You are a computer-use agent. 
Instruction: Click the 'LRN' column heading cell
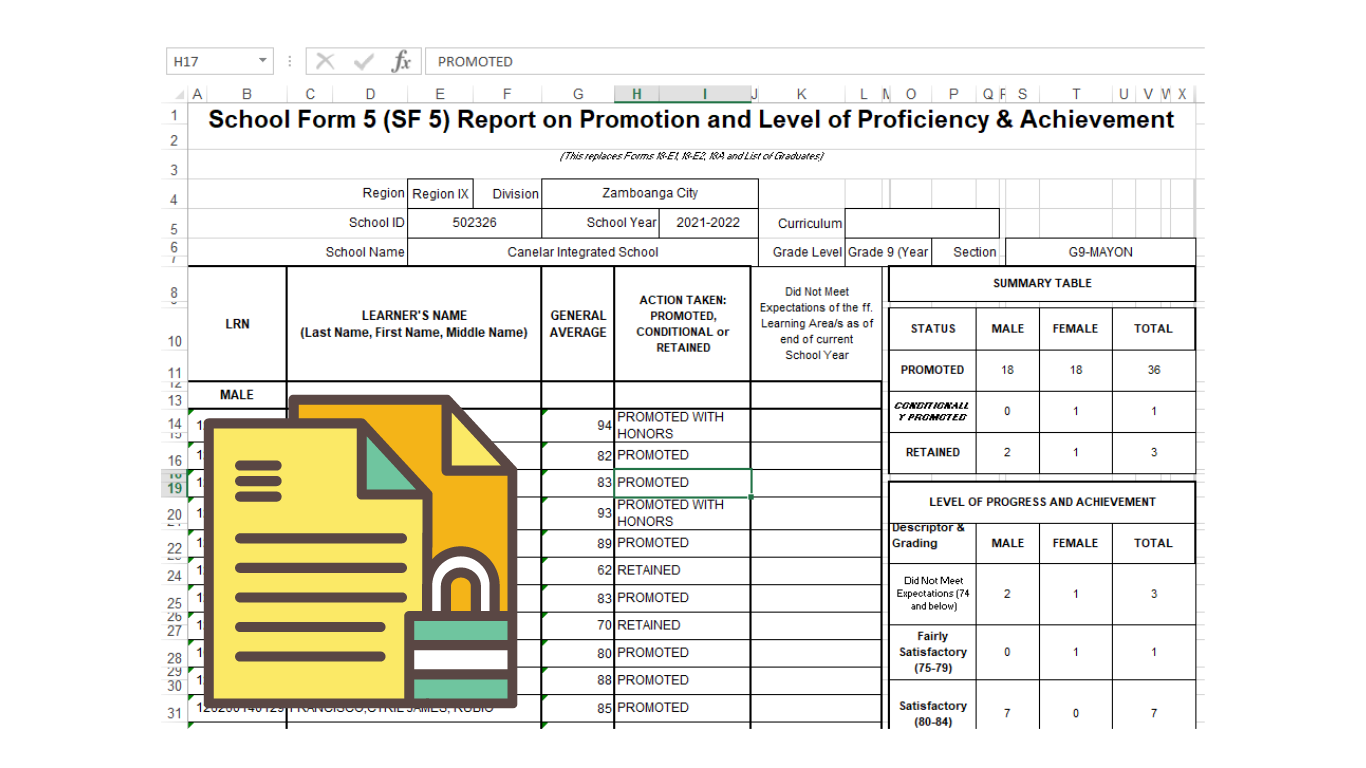click(237, 324)
